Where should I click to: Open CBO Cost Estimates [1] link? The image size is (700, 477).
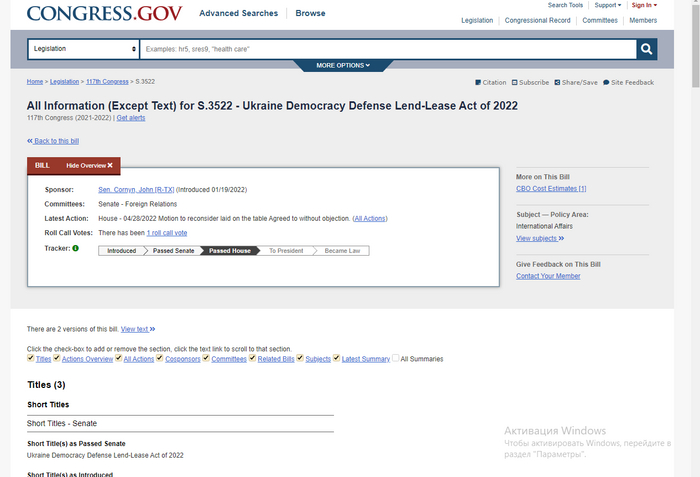551,189
